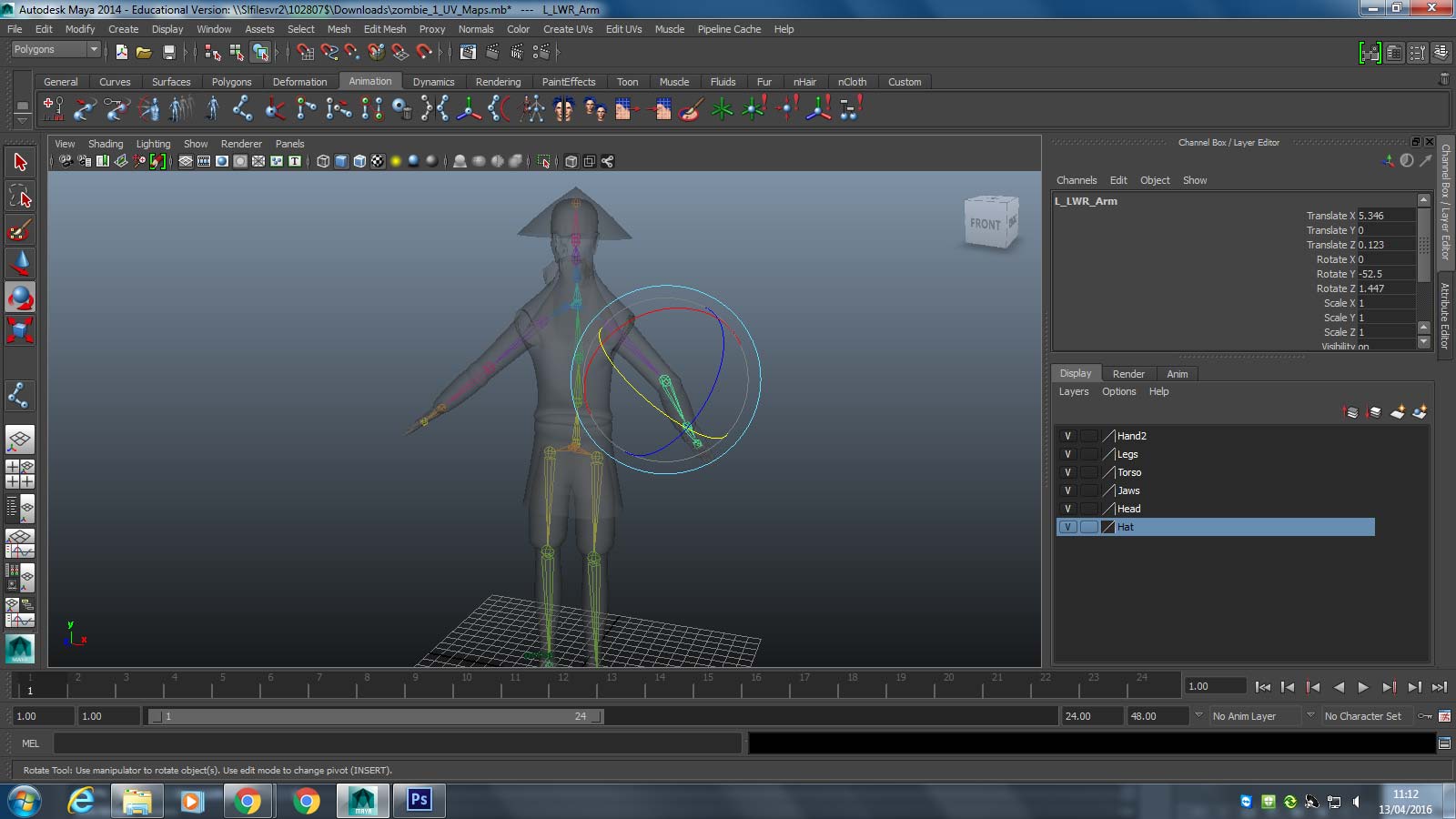
Task: Play animation forwards button
Action: (1363, 687)
